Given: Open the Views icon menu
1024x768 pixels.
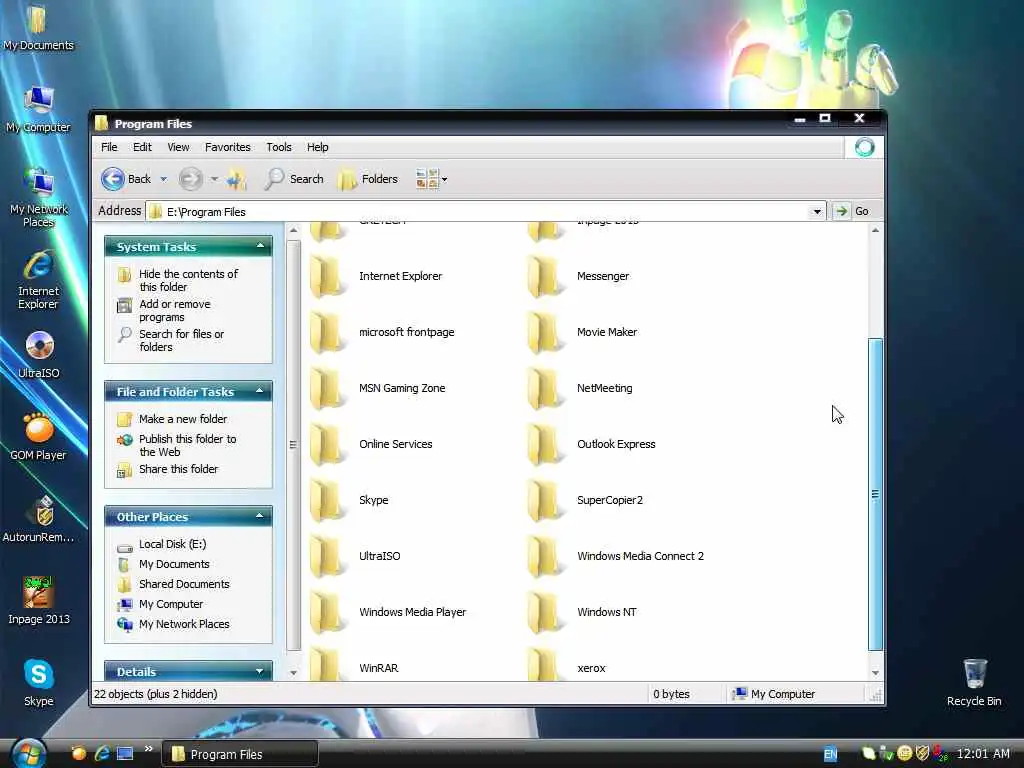Looking at the screenshot, I should click(x=432, y=179).
